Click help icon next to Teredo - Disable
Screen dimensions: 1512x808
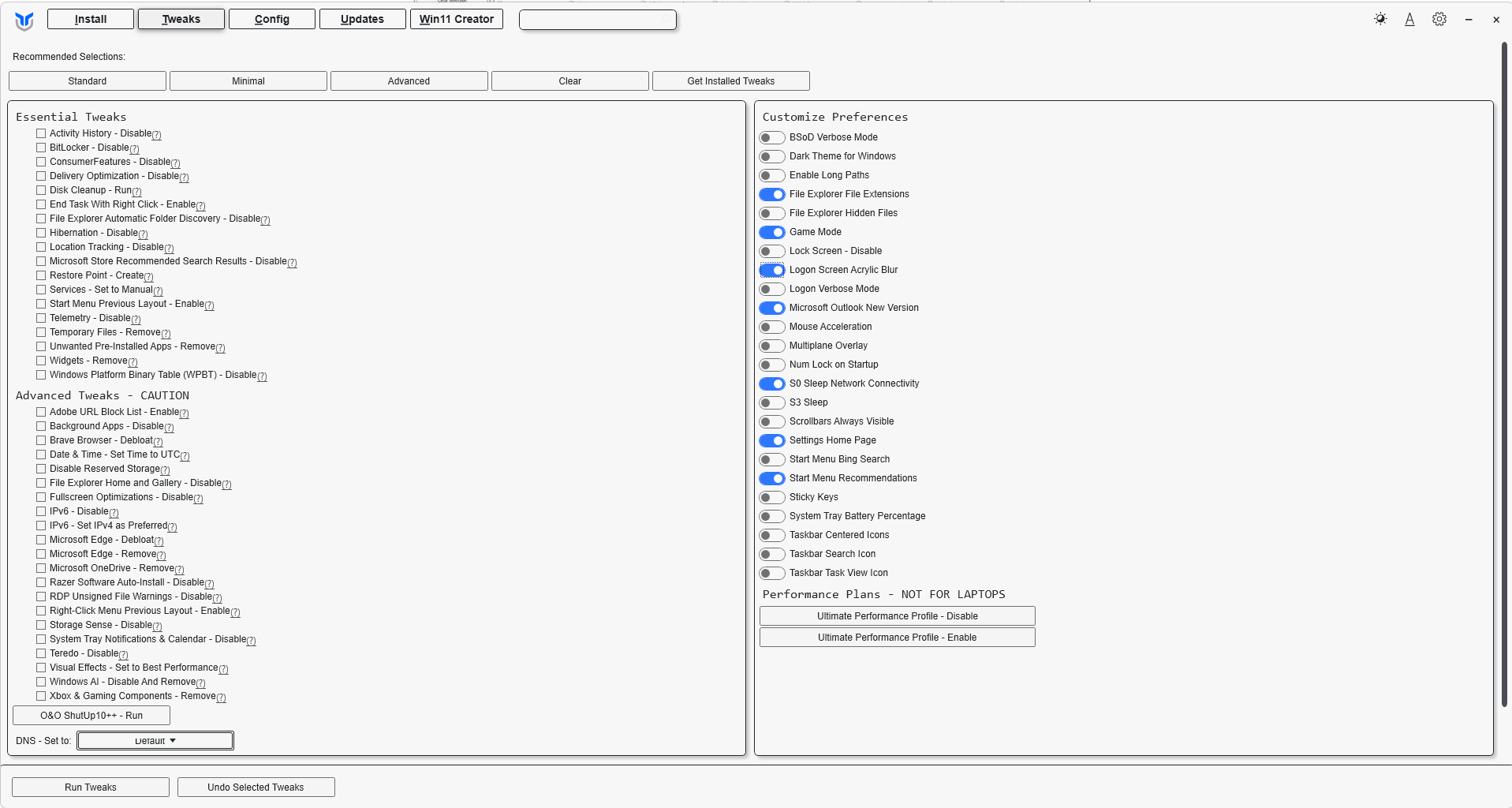pyautogui.click(x=123, y=655)
